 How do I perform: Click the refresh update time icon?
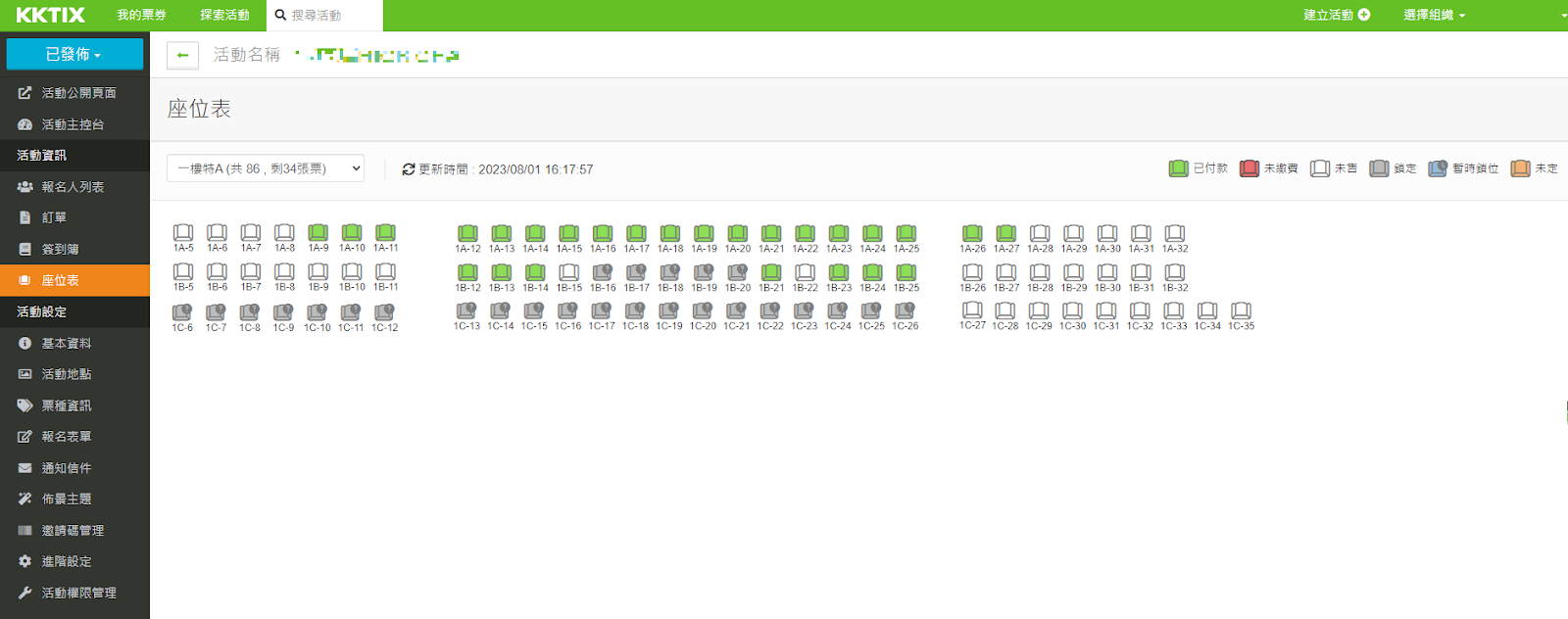pyautogui.click(x=409, y=169)
